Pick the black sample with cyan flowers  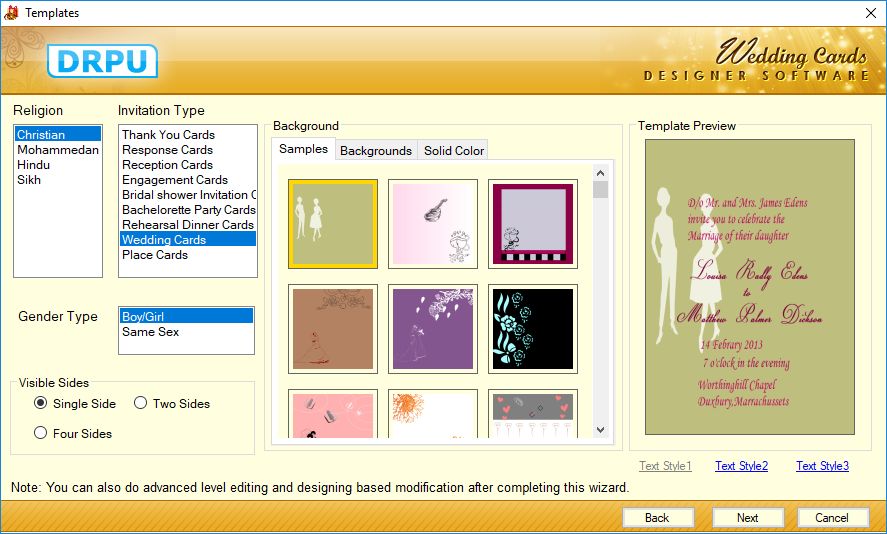[x=533, y=329]
